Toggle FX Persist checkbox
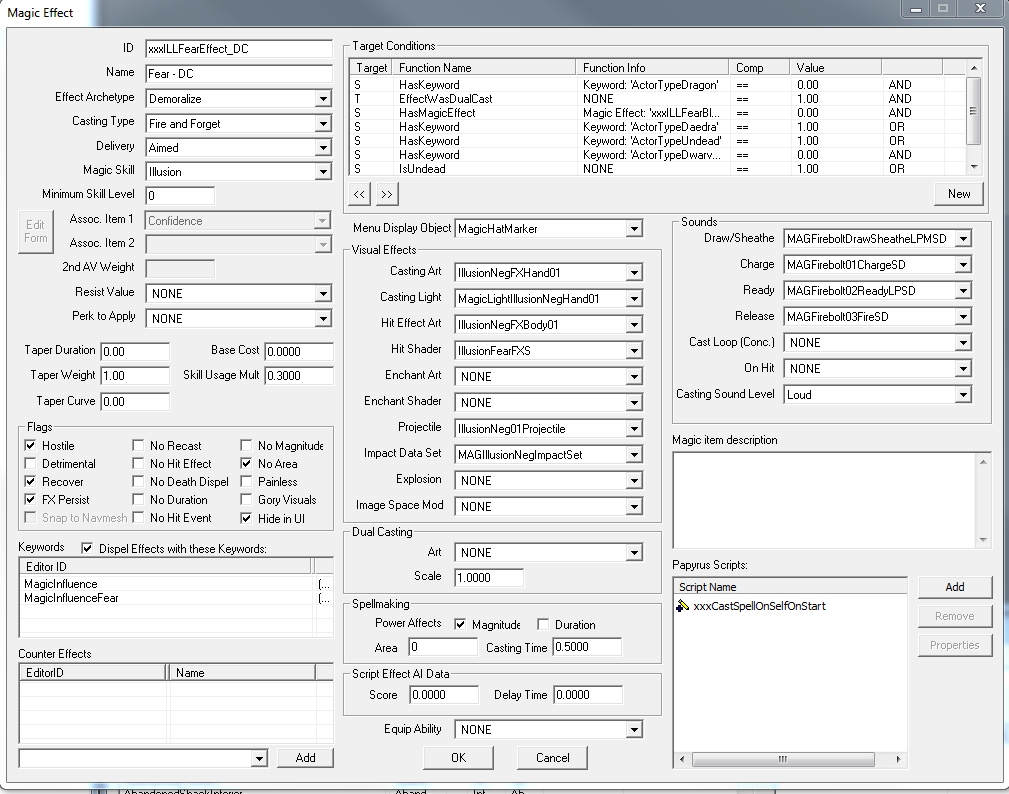 pos(30,499)
